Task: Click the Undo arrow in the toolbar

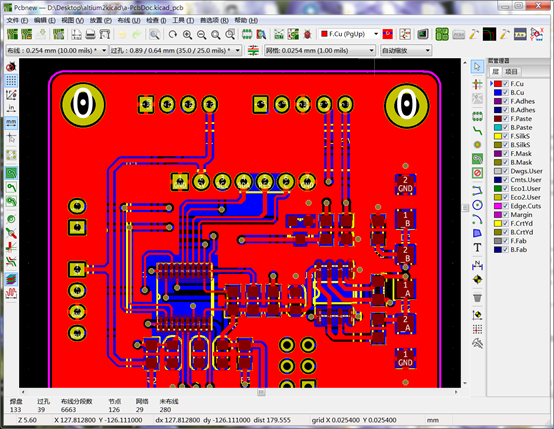Action: point(122,34)
